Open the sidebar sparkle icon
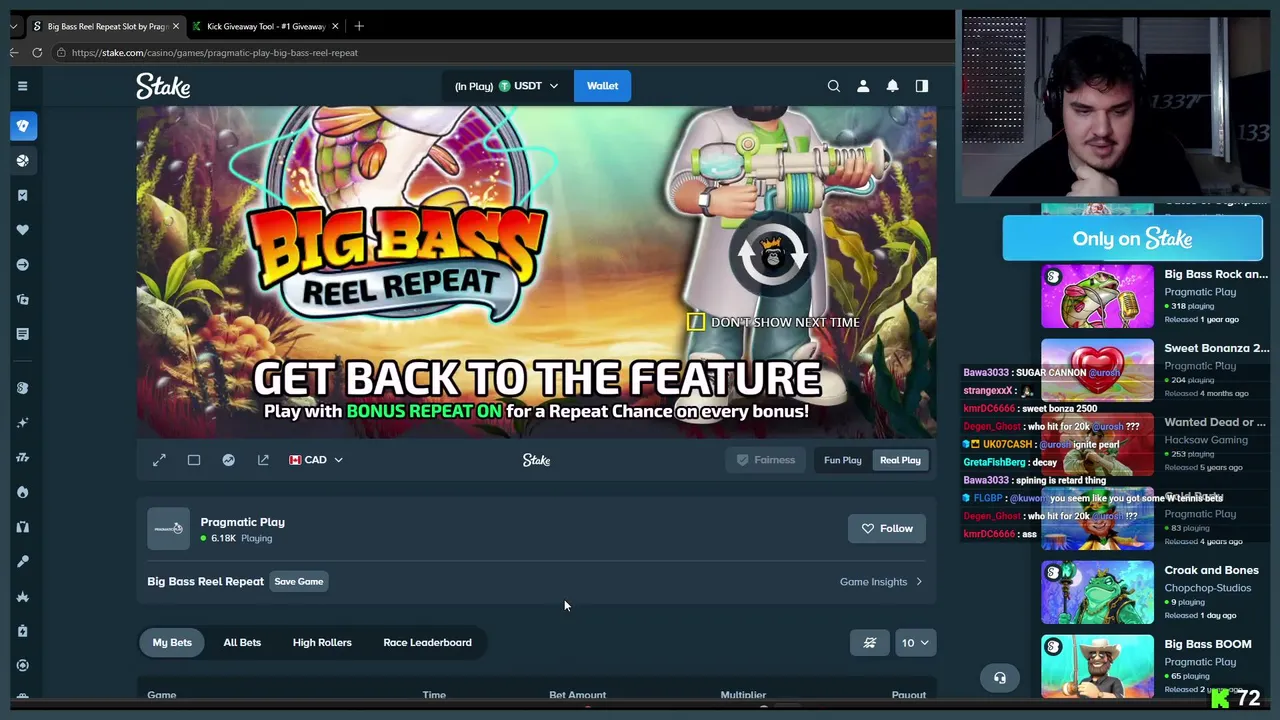 click(x=23, y=423)
